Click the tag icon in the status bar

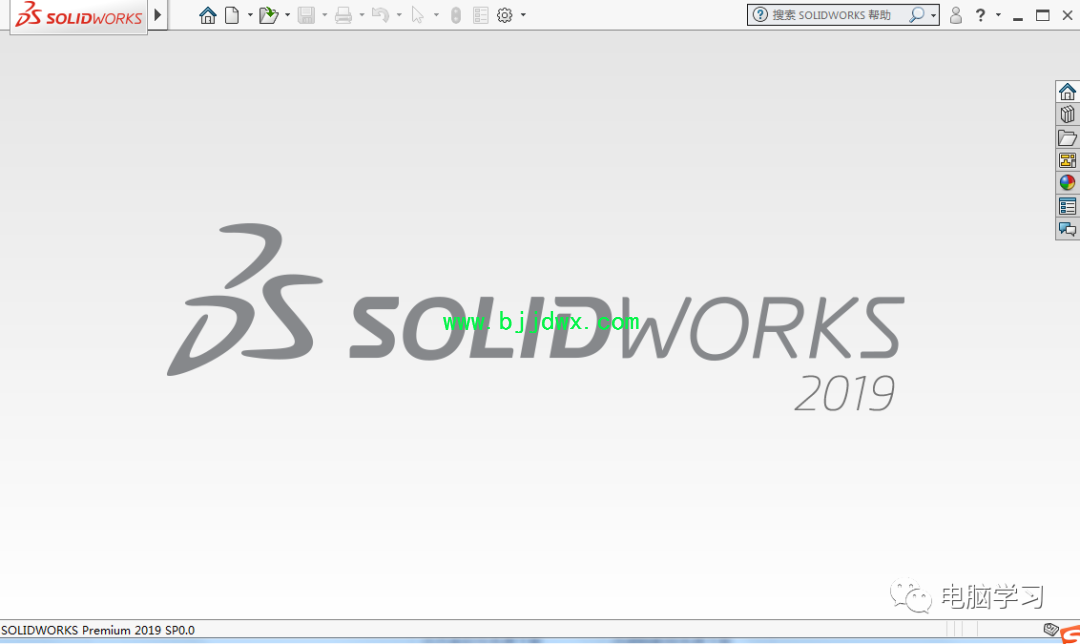[x=1051, y=629]
